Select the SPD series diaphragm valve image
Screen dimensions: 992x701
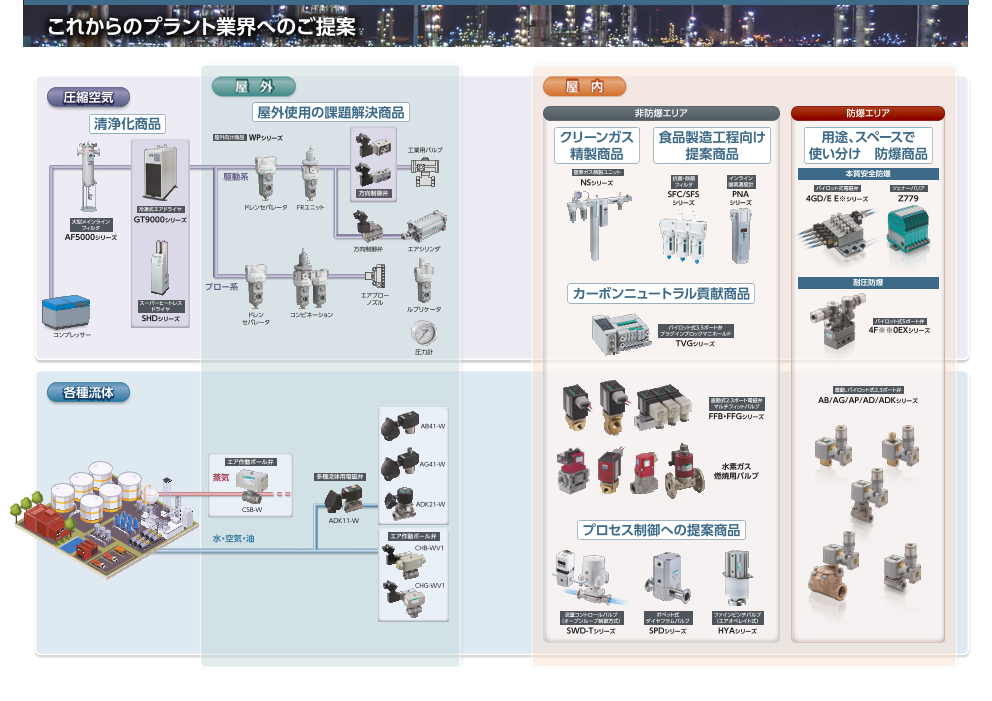click(x=667, y=578)
